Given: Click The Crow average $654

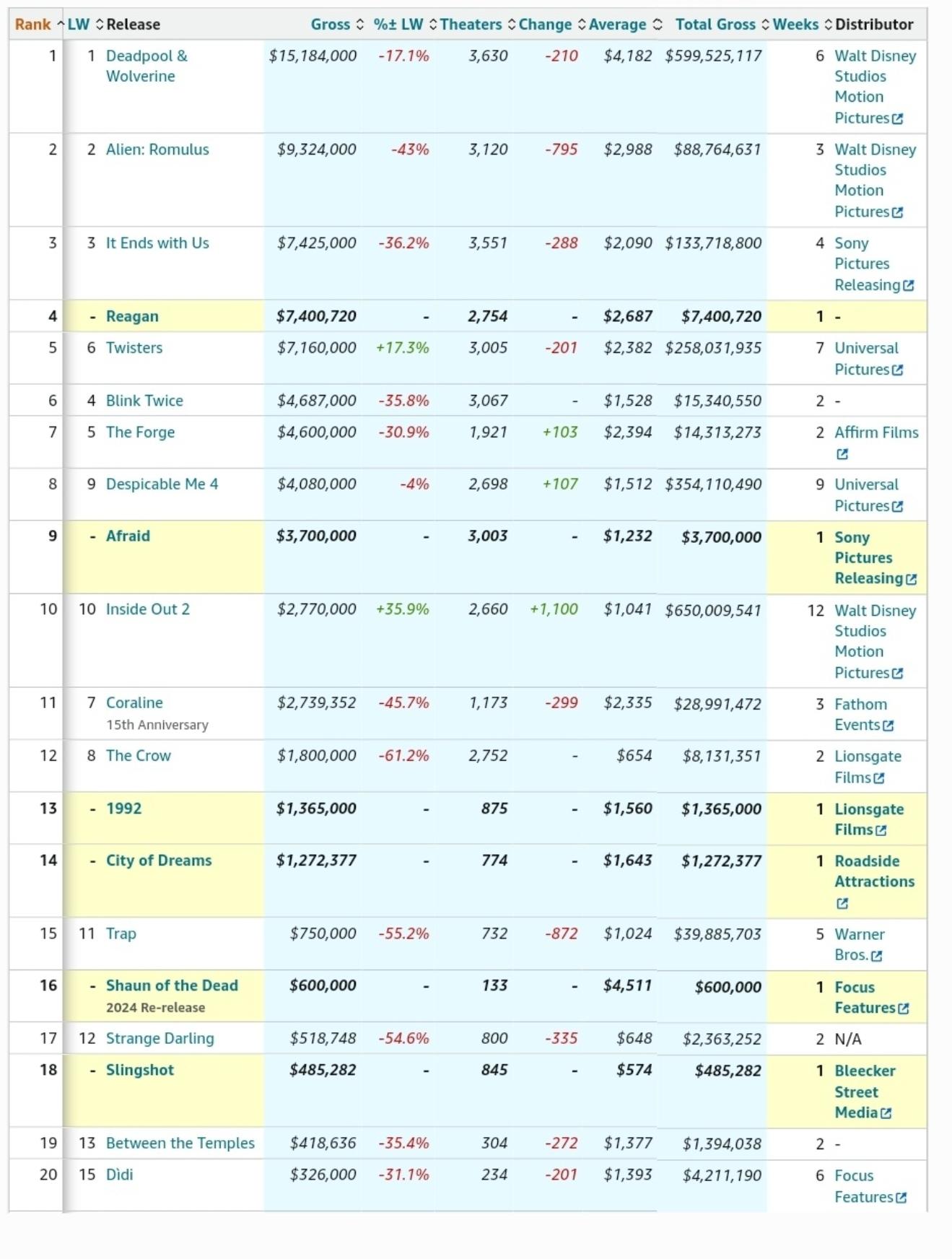Looking at the screenshot, I should coord(634,756).
